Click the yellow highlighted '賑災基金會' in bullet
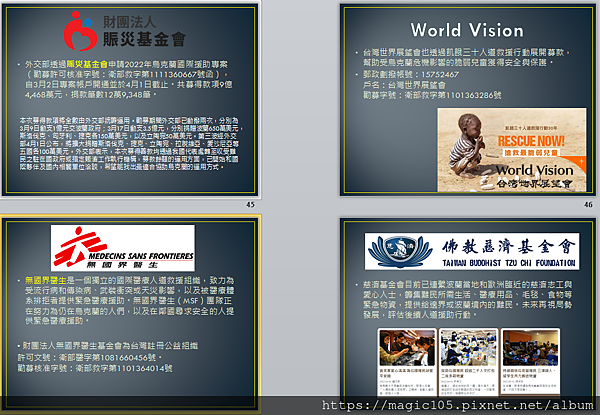 [x=87, y=64]
